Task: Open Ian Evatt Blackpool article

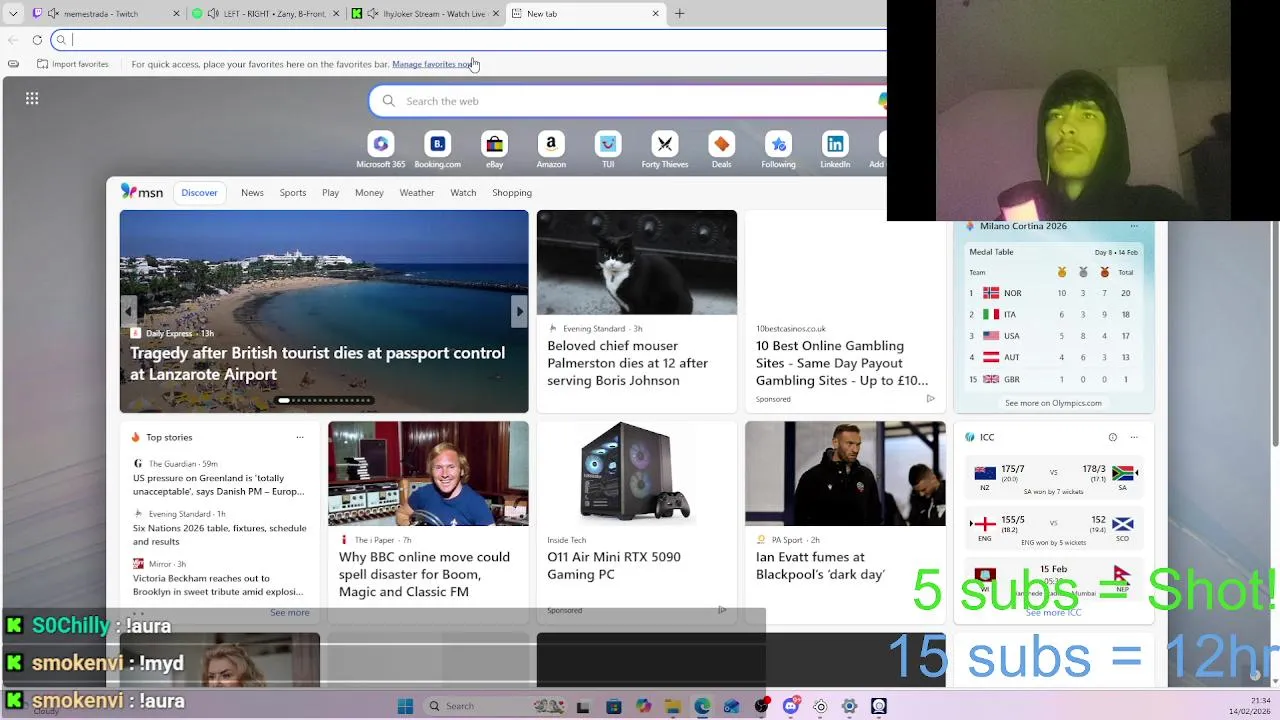Action: (x=820, y=565)
